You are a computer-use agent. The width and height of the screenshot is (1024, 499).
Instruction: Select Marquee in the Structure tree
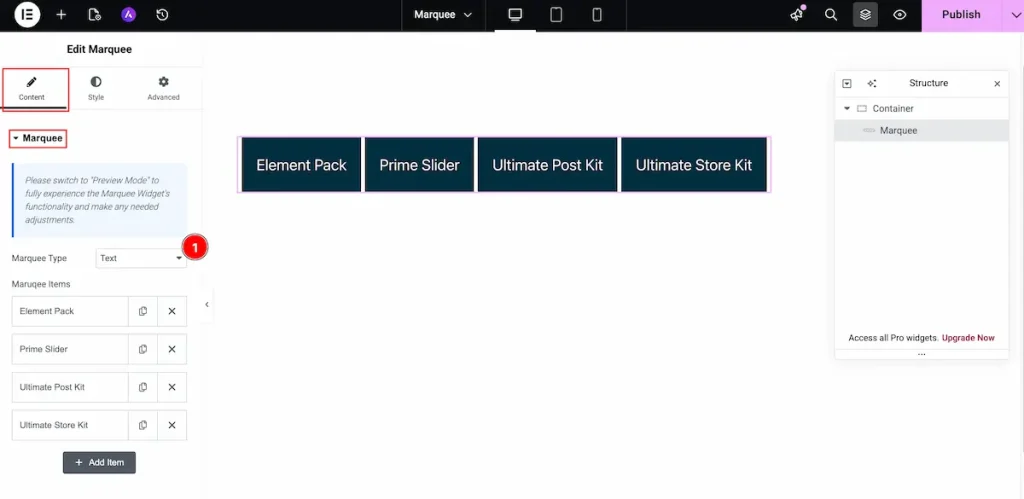pos(898,130)
